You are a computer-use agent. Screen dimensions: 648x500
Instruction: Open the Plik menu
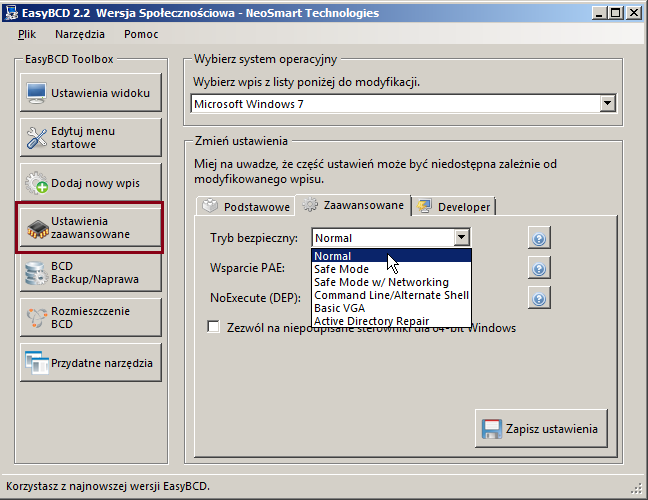27,34
